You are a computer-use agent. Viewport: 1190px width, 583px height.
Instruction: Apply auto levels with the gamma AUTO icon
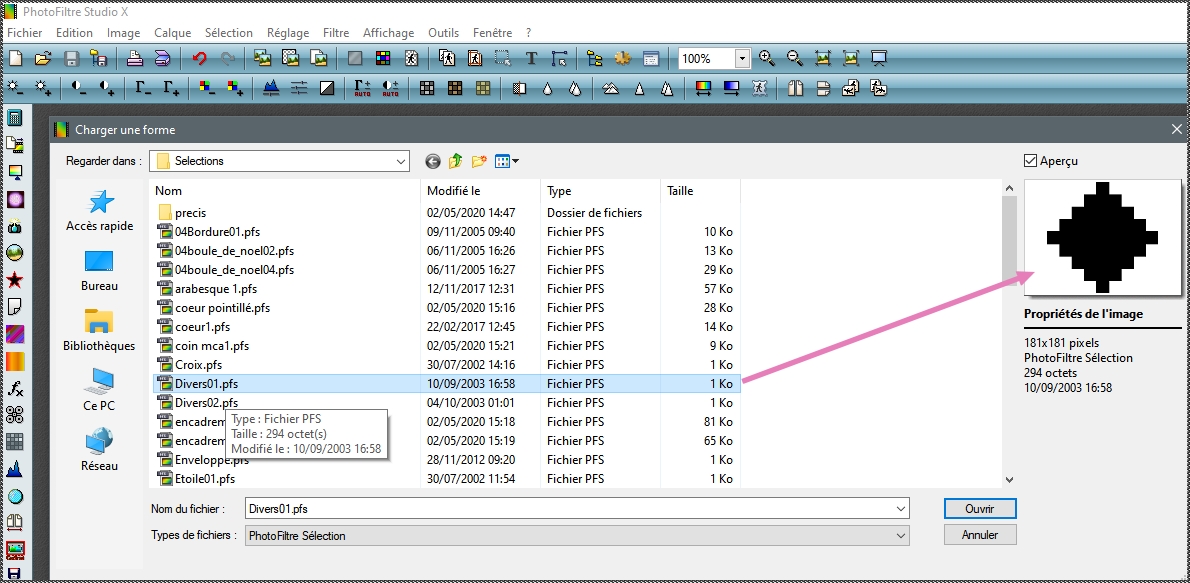363,89
